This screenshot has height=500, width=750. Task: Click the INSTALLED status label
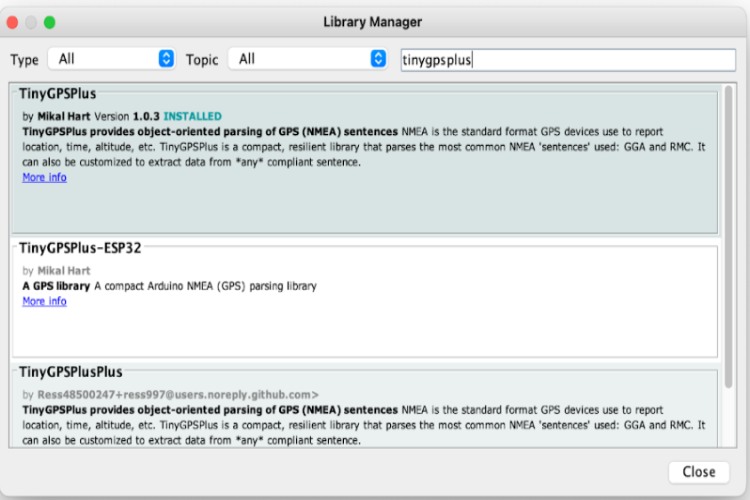pos(192,116)
